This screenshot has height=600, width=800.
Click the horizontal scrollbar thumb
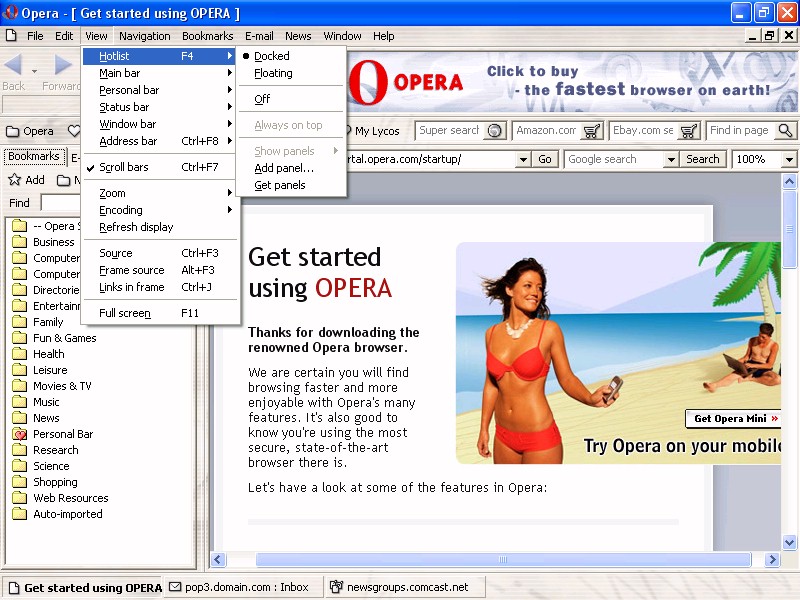click(x=503, y=560)
